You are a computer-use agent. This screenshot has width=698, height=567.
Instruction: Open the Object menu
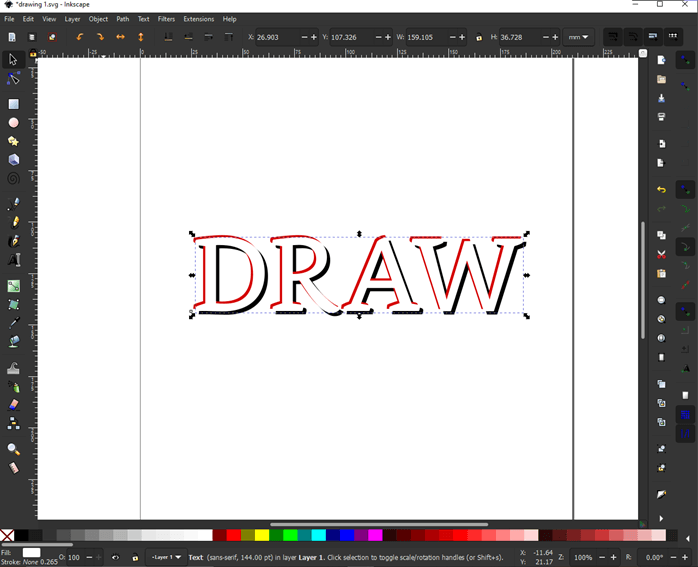pos(98,19)
